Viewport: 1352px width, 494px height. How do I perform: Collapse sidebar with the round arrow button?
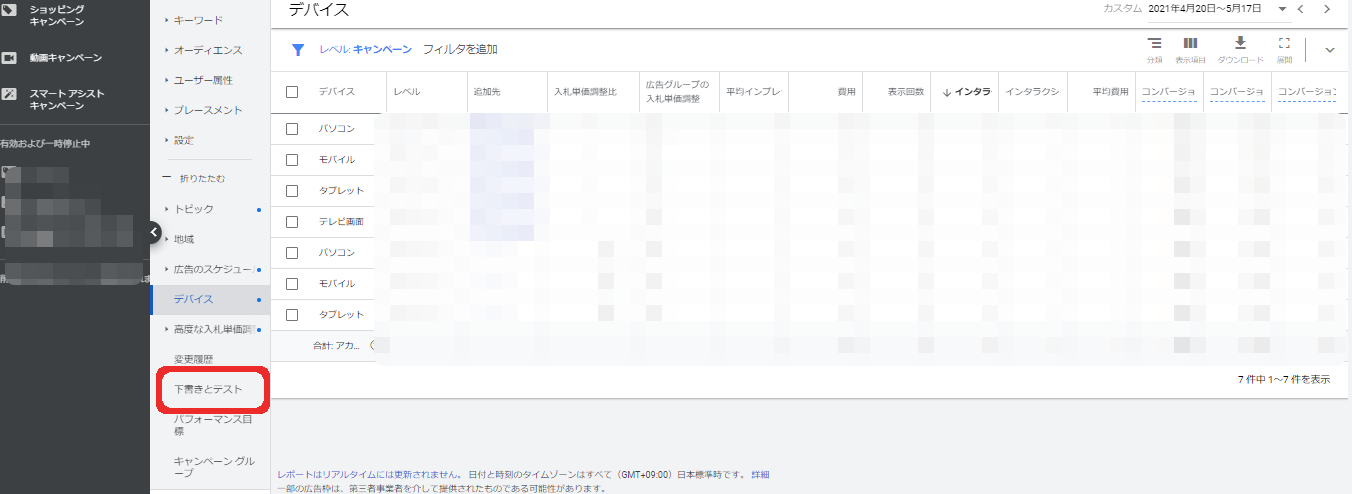coord(154,232)
